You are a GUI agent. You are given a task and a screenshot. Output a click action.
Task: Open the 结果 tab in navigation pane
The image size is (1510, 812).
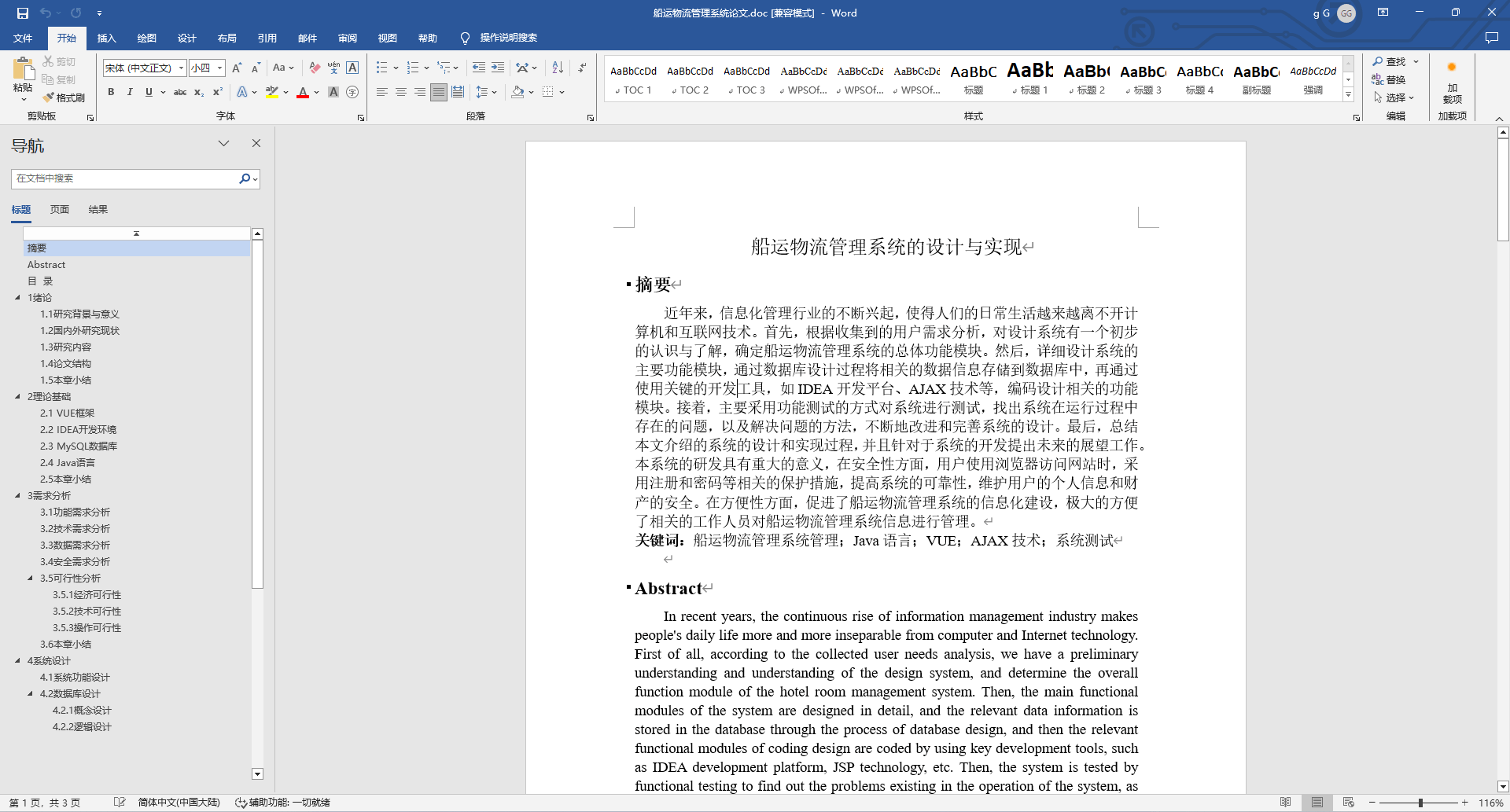coord(98,209)
